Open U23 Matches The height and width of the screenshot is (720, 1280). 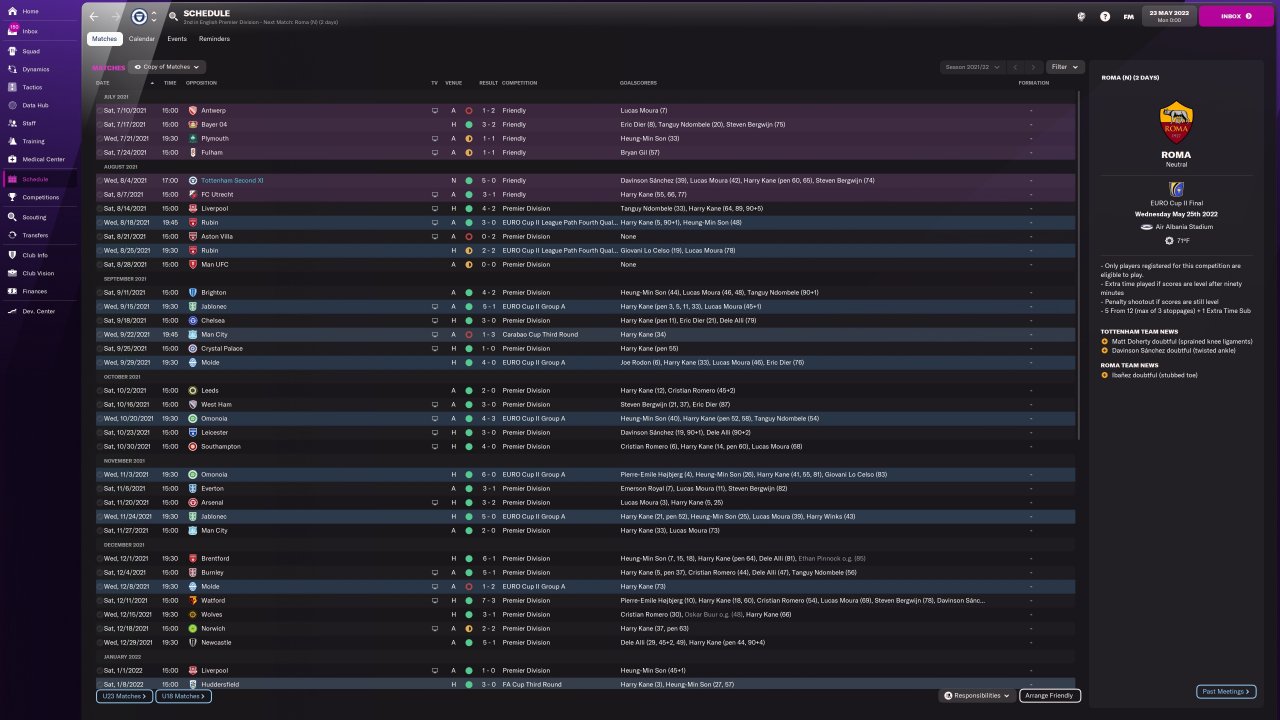click(124, 695)
